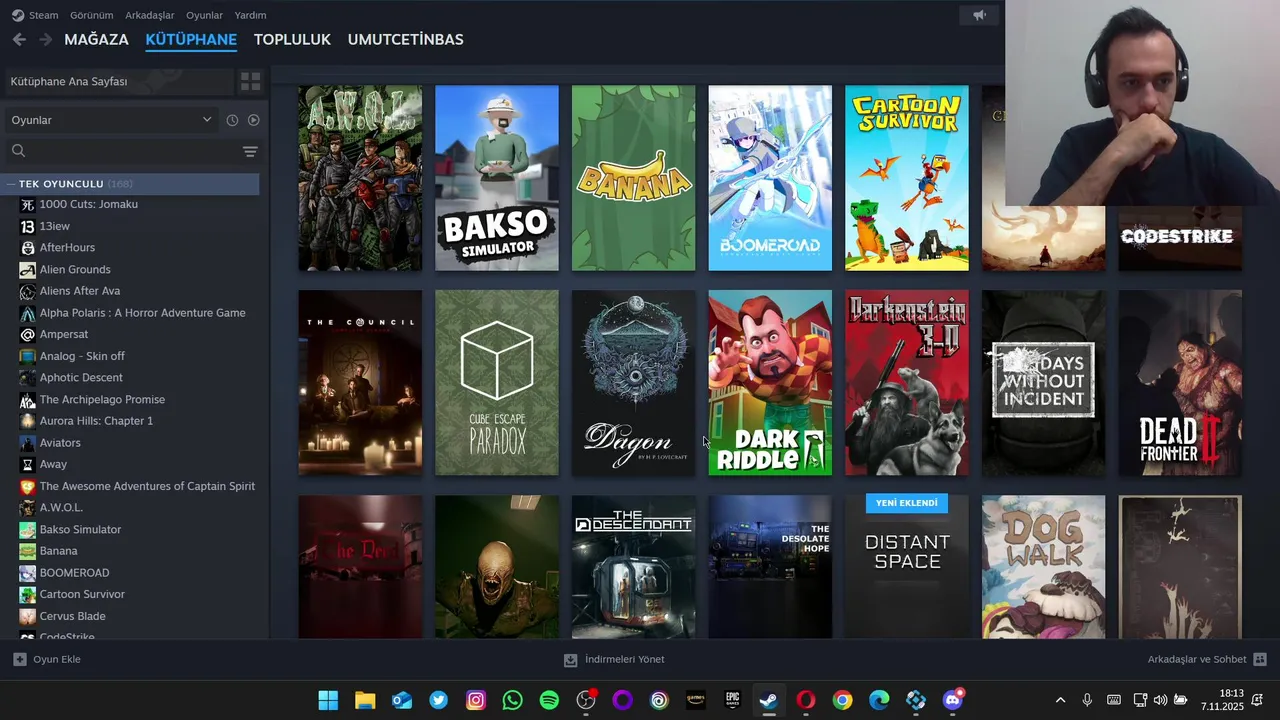
Task: Click the library search magnifier icon
Action: point(18,151)
